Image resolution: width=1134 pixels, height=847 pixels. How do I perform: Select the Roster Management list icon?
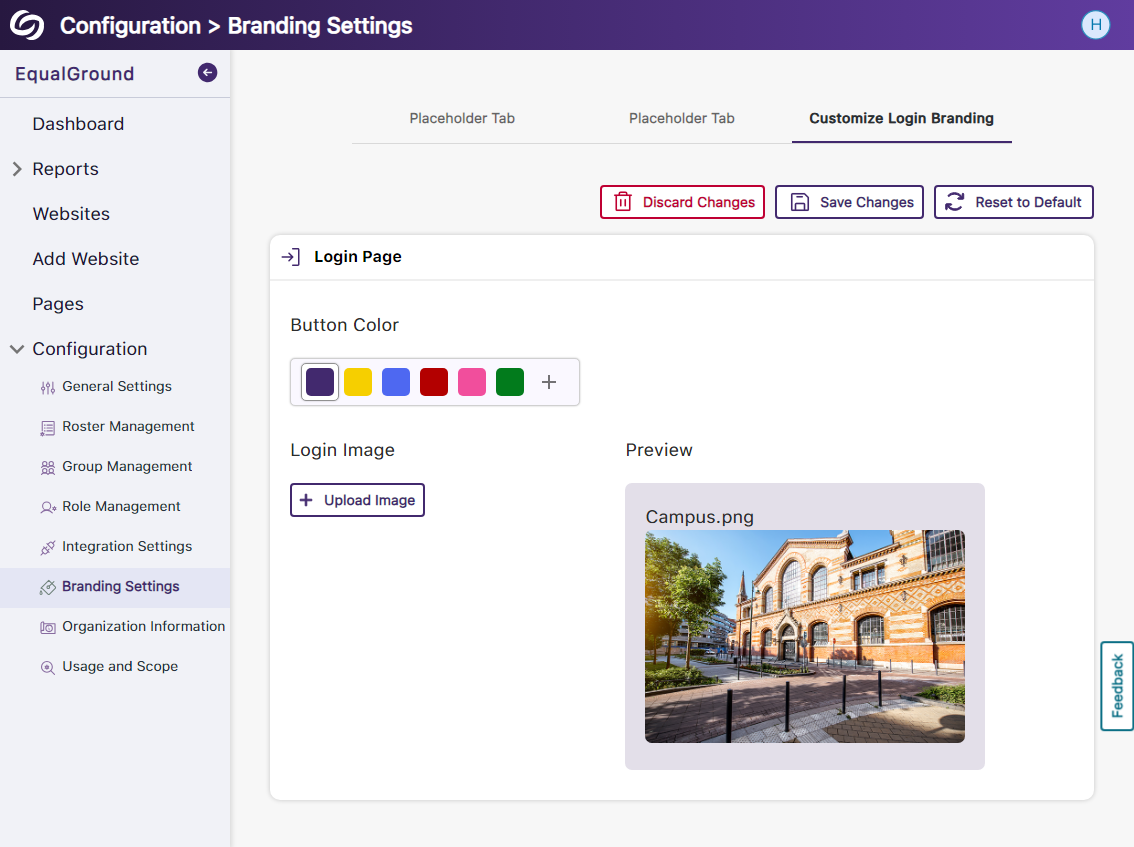(x=48, y=426)
